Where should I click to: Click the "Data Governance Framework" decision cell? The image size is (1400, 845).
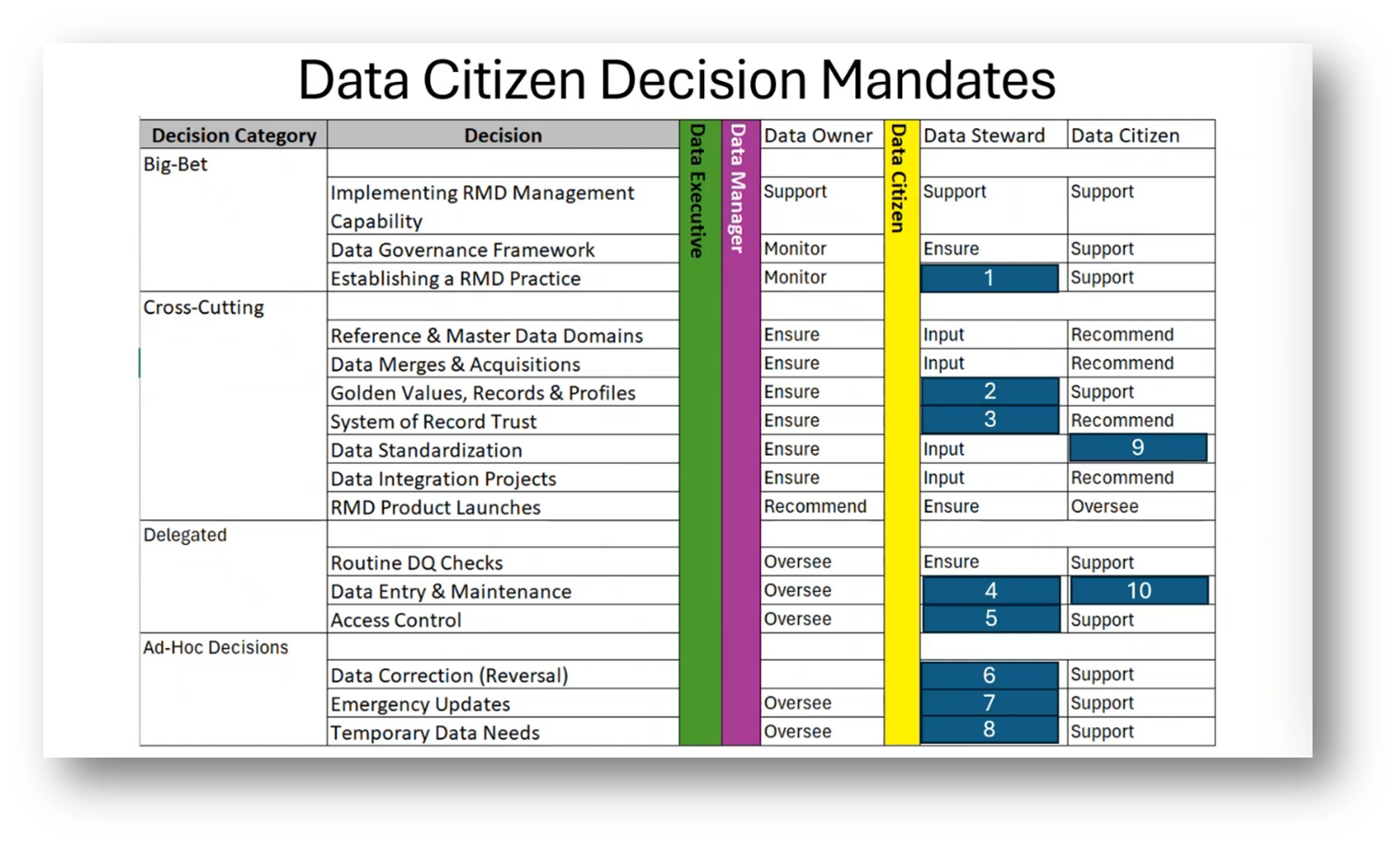[503, 249]
